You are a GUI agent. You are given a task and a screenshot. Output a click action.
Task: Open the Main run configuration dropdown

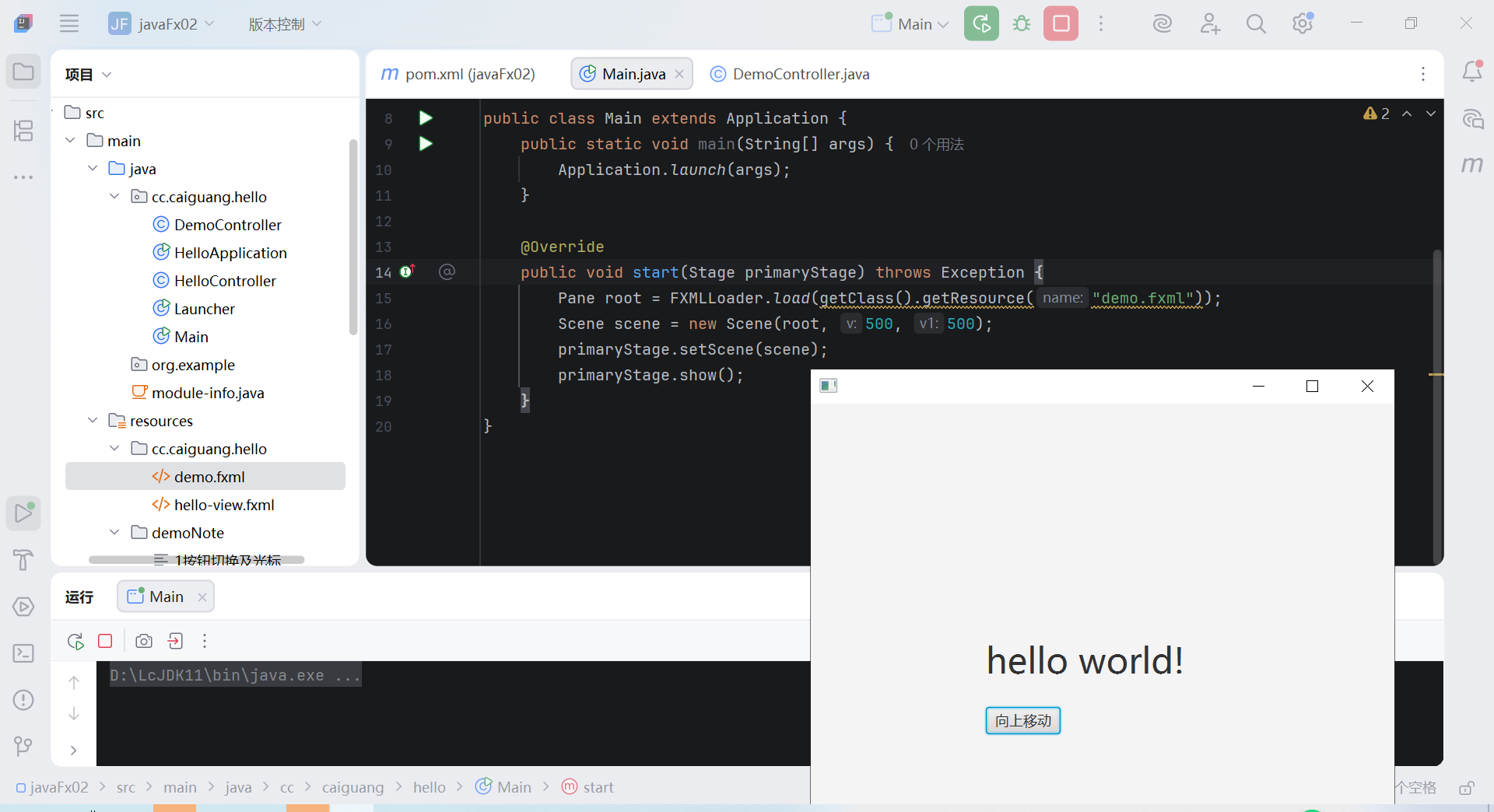coord(910,24)
